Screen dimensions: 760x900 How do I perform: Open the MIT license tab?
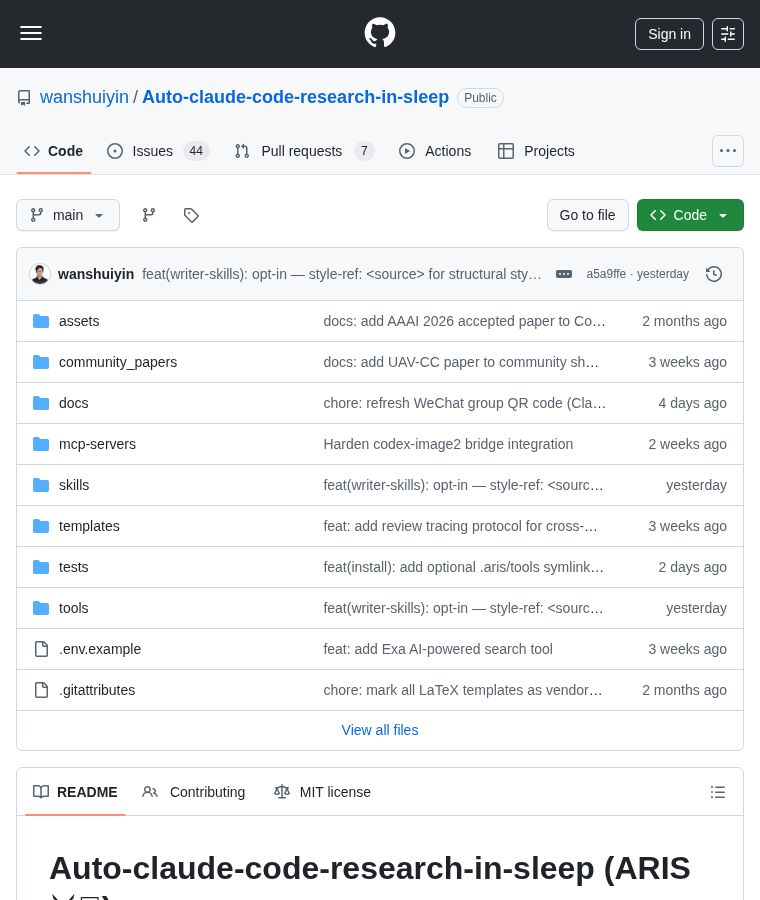pyautogui.click(x=323, y=792)
